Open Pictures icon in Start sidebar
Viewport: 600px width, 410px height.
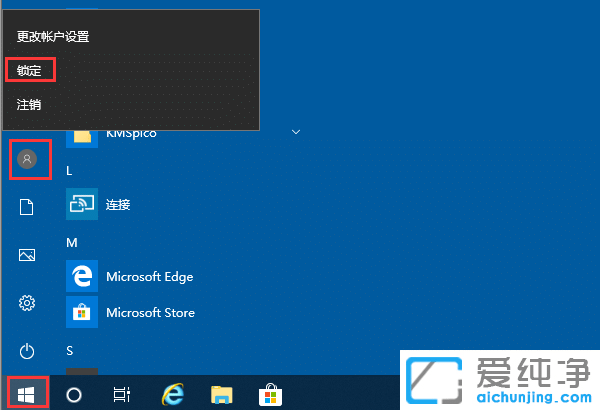point(27,255)
